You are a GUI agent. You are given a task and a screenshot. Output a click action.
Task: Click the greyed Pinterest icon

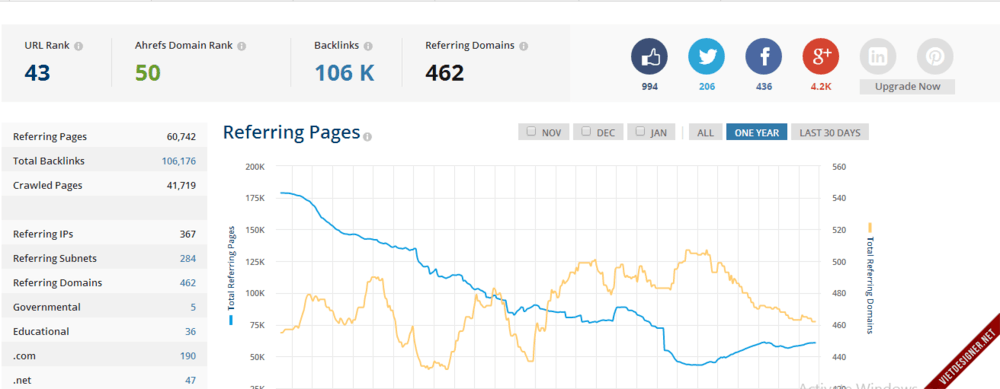point(935,57)
